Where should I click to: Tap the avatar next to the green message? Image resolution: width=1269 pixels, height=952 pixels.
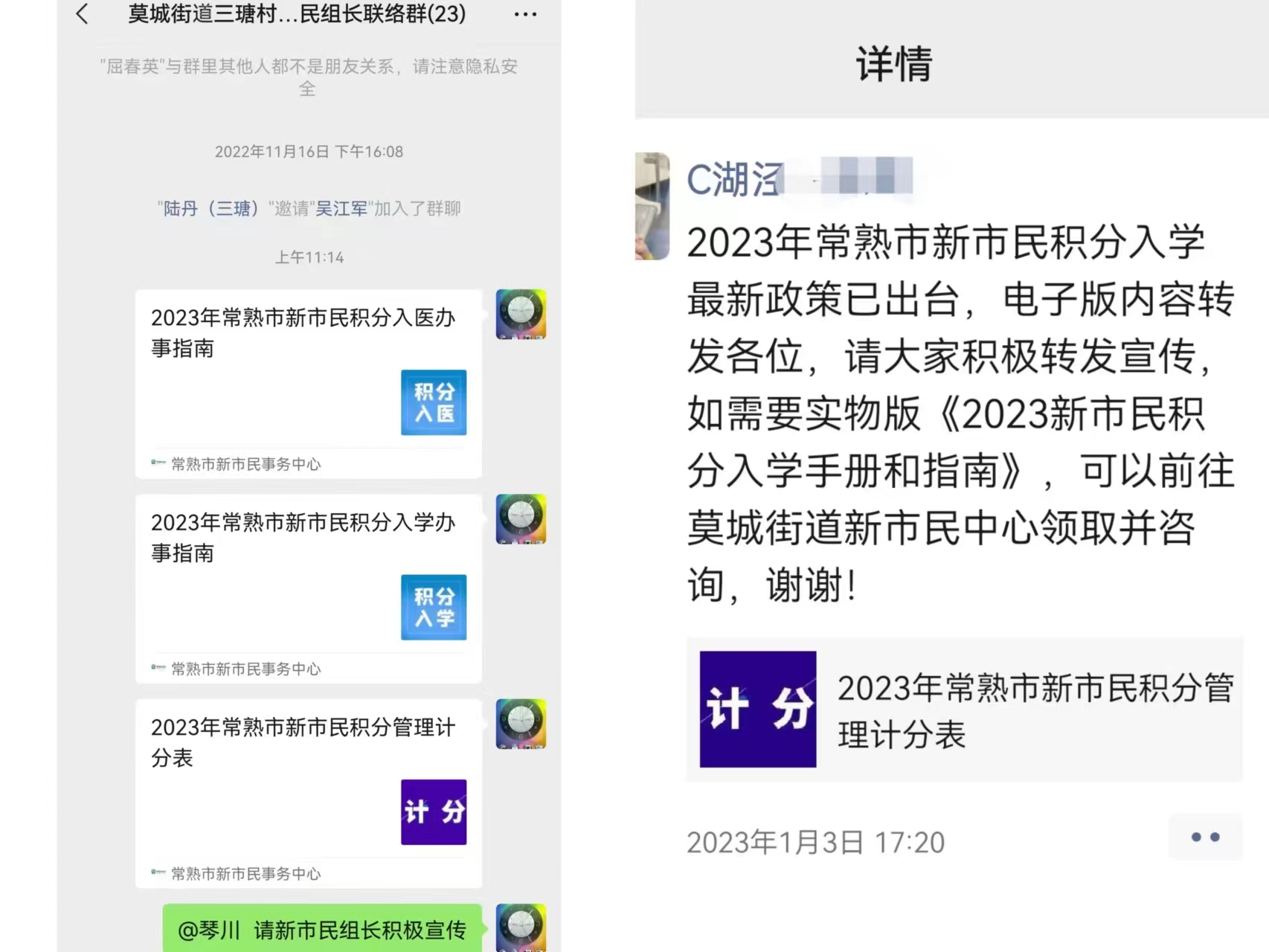coord(521,927)
